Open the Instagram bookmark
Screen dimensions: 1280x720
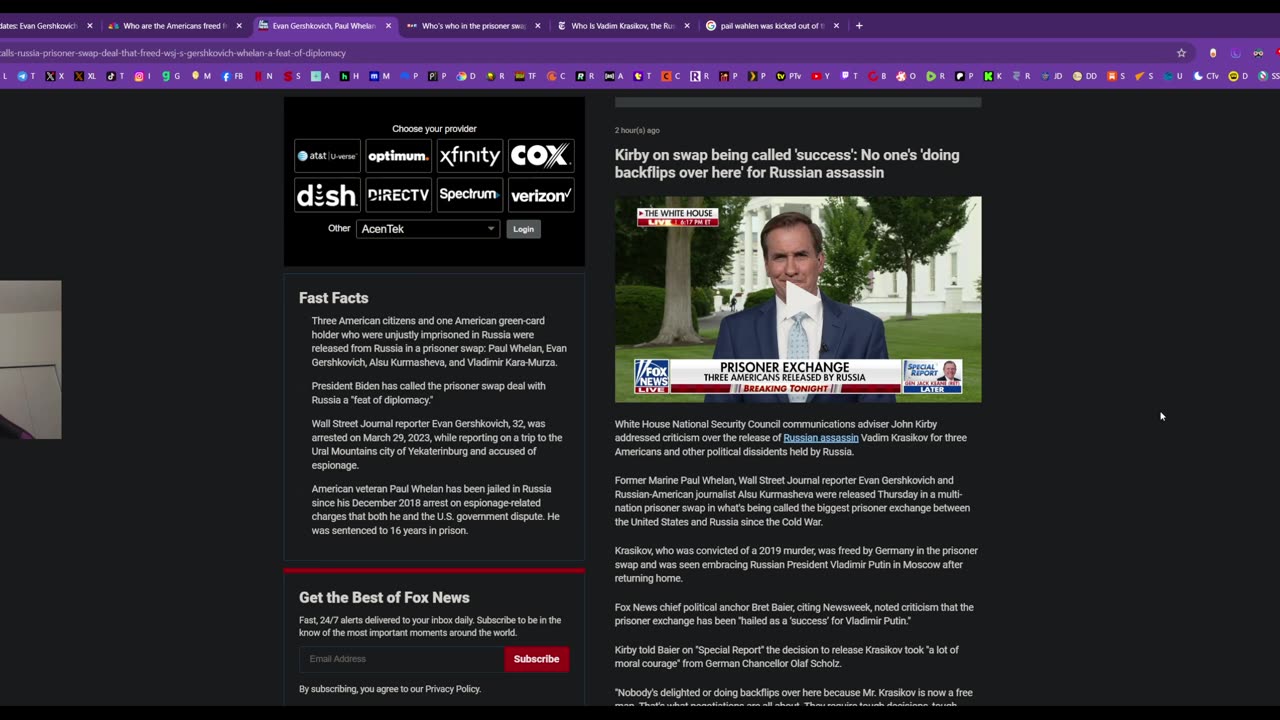[x=143, y=76]
